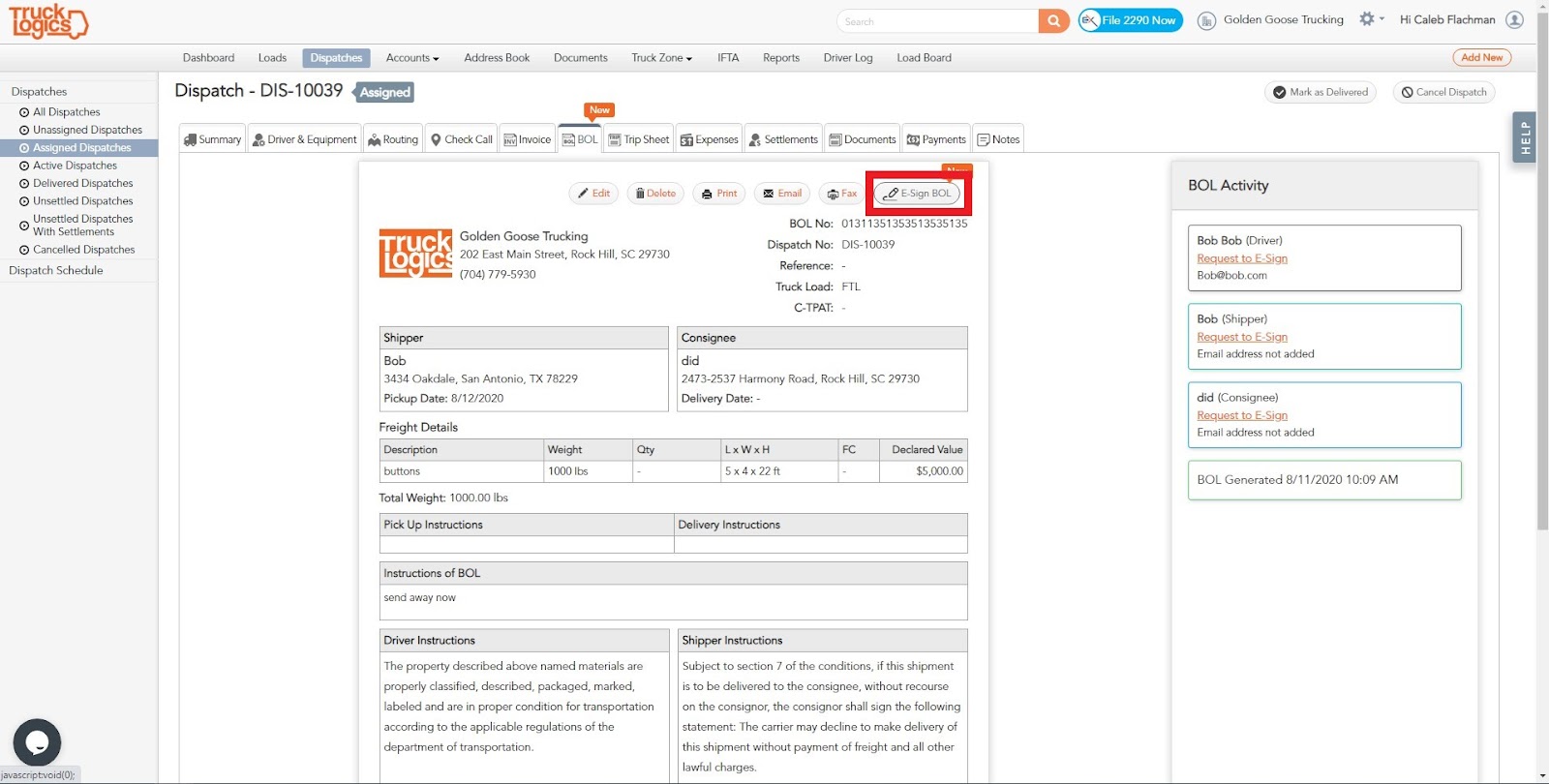The height and width of the screenshot is (784, 1549).
Task: Expand the Truck Zone dropdown
Action: click(x=662, y=58)
